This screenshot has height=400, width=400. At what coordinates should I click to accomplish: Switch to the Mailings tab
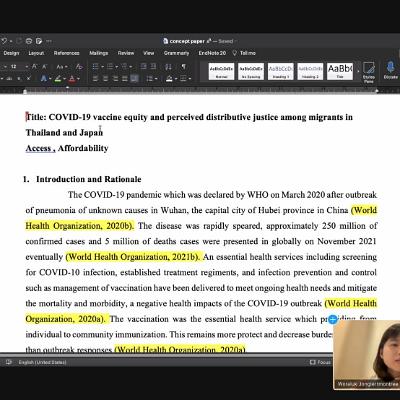pos(99,53)
